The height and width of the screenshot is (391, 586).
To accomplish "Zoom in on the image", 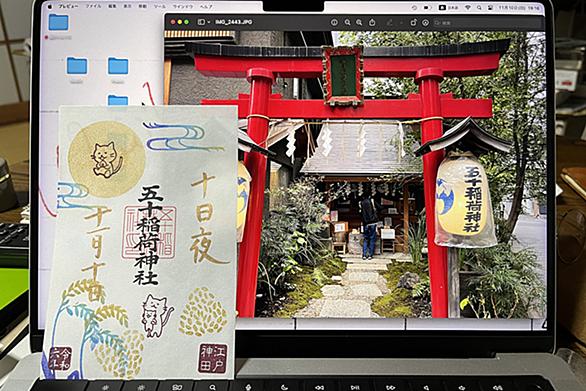I will 359,22.
